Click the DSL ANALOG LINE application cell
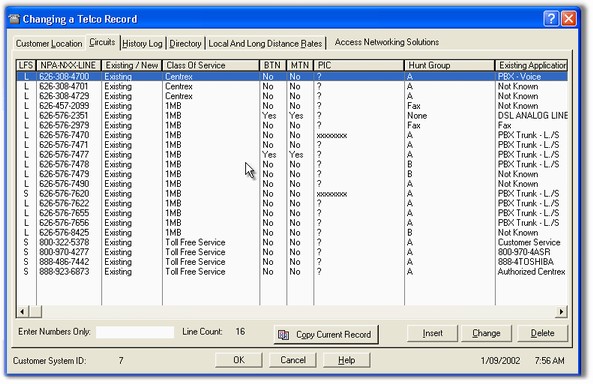This screenshot has width=593, height=384. click(x=532, y=115)
